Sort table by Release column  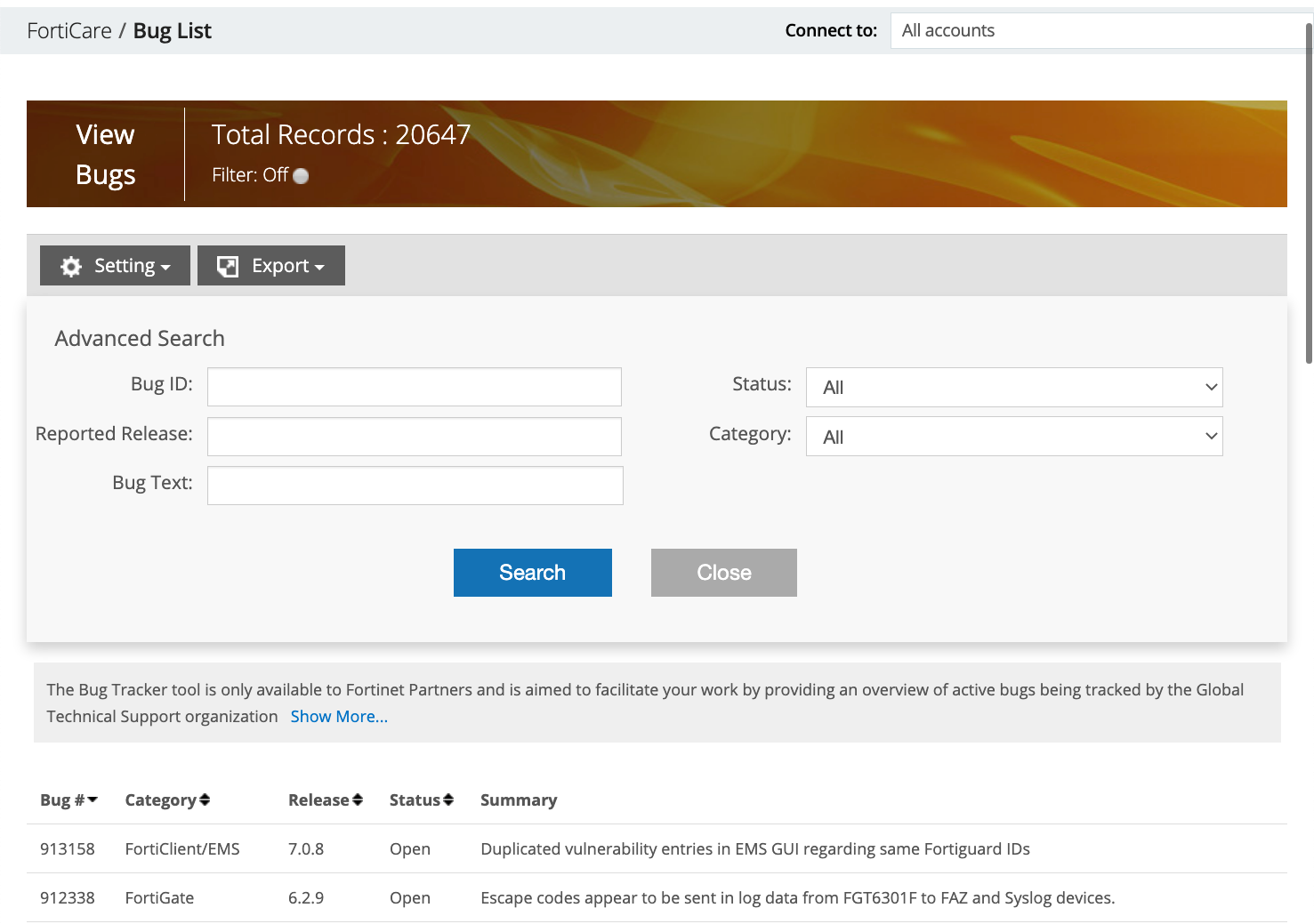coord(326,800)
